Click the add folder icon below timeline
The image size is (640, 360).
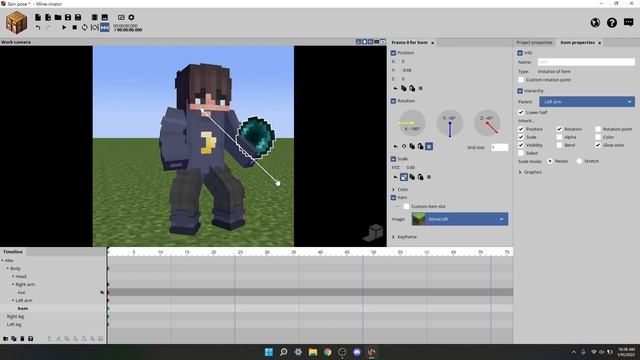(6, 338)
